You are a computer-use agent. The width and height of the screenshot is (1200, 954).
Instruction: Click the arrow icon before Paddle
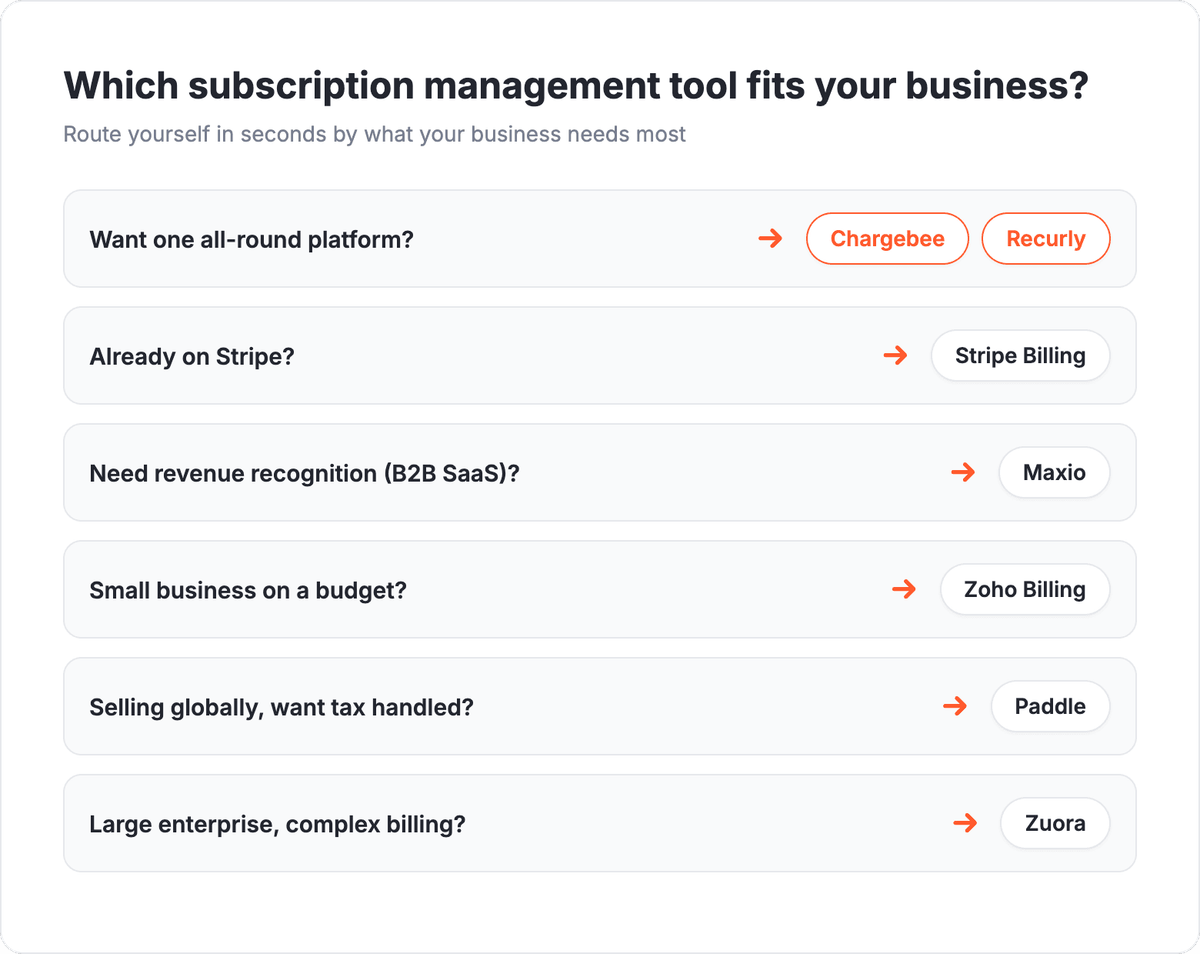955,707
